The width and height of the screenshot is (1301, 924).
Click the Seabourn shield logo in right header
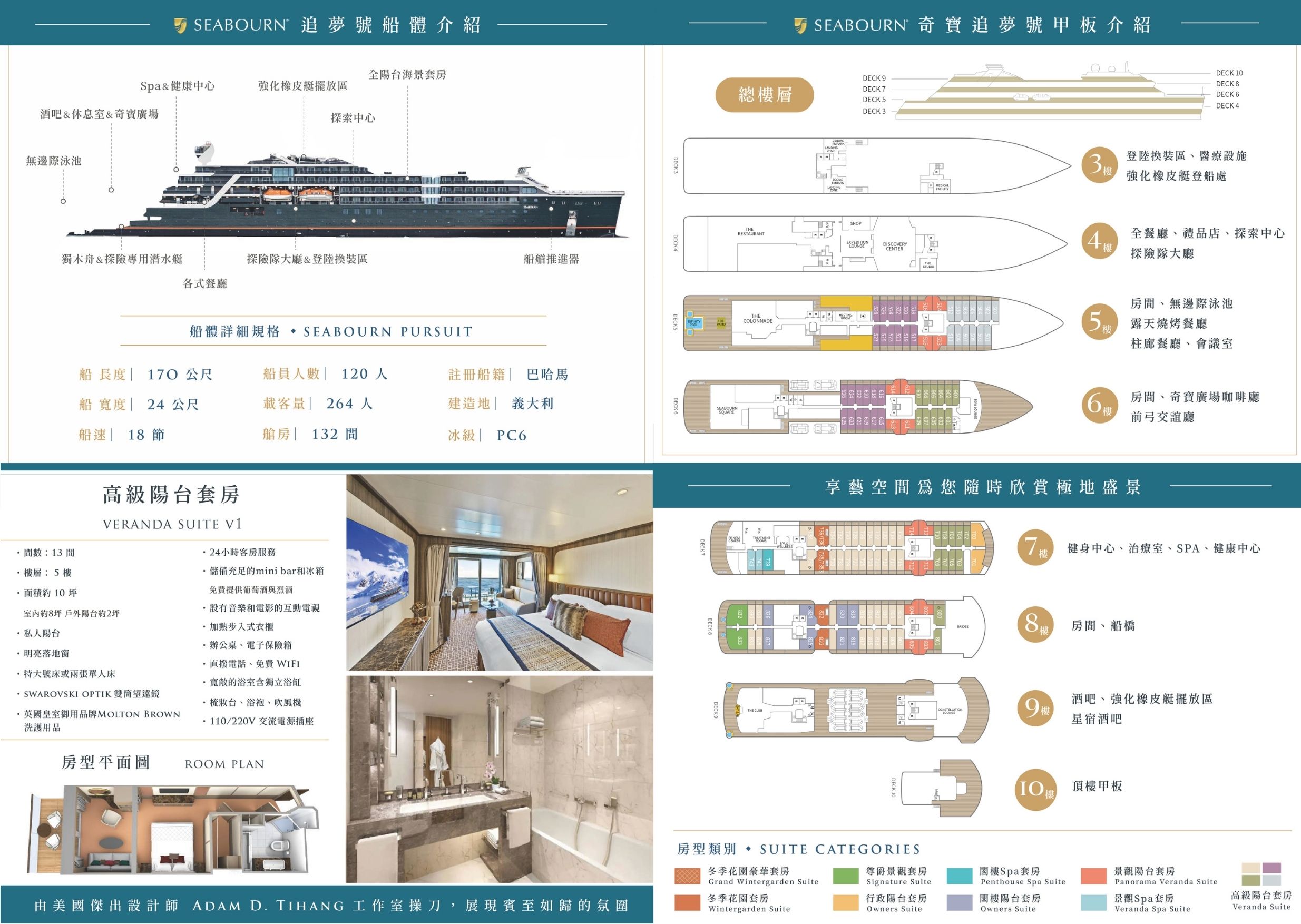800,25
